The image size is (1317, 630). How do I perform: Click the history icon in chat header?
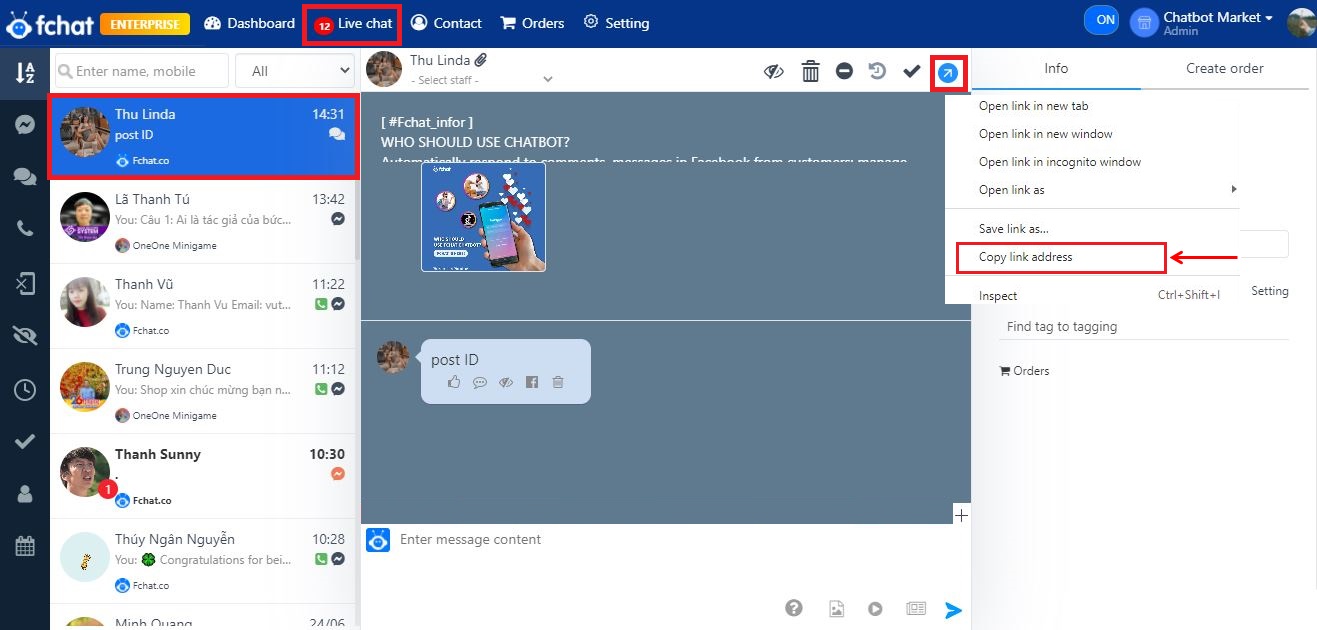(877, 71)
